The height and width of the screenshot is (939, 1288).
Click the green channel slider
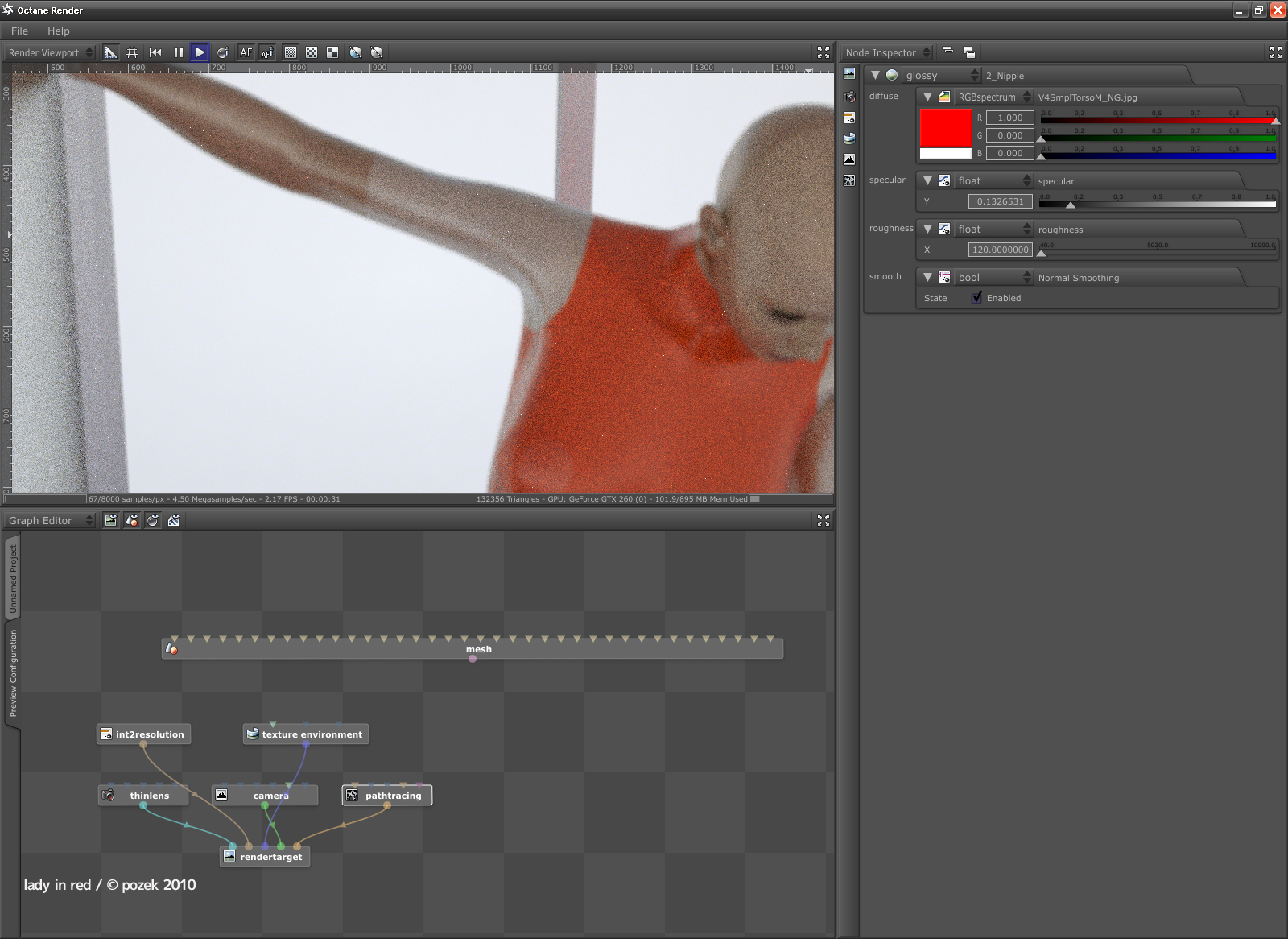[x=1158, y=138]
